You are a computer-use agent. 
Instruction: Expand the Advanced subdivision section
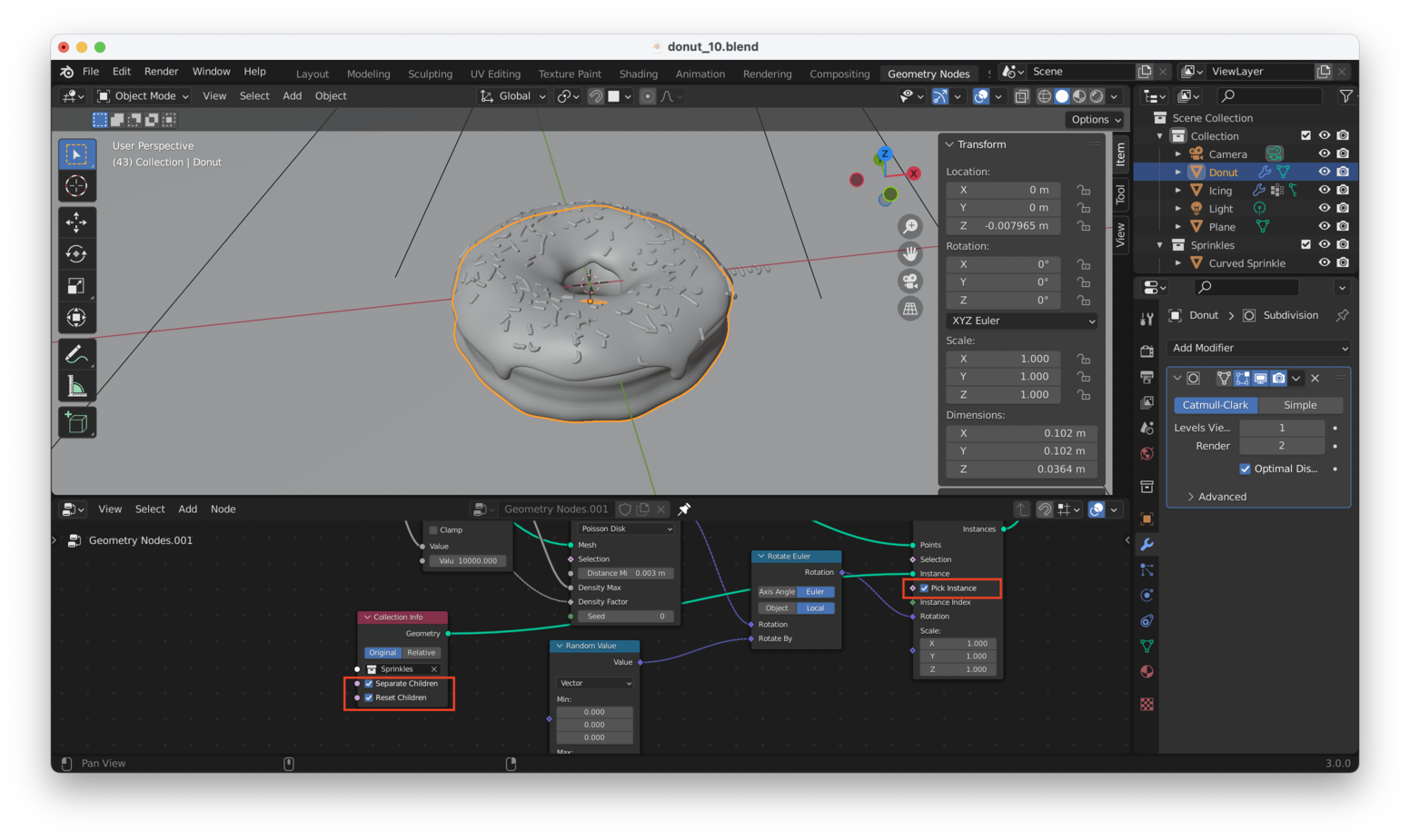pyautogui.click(x=1222, y=497)
